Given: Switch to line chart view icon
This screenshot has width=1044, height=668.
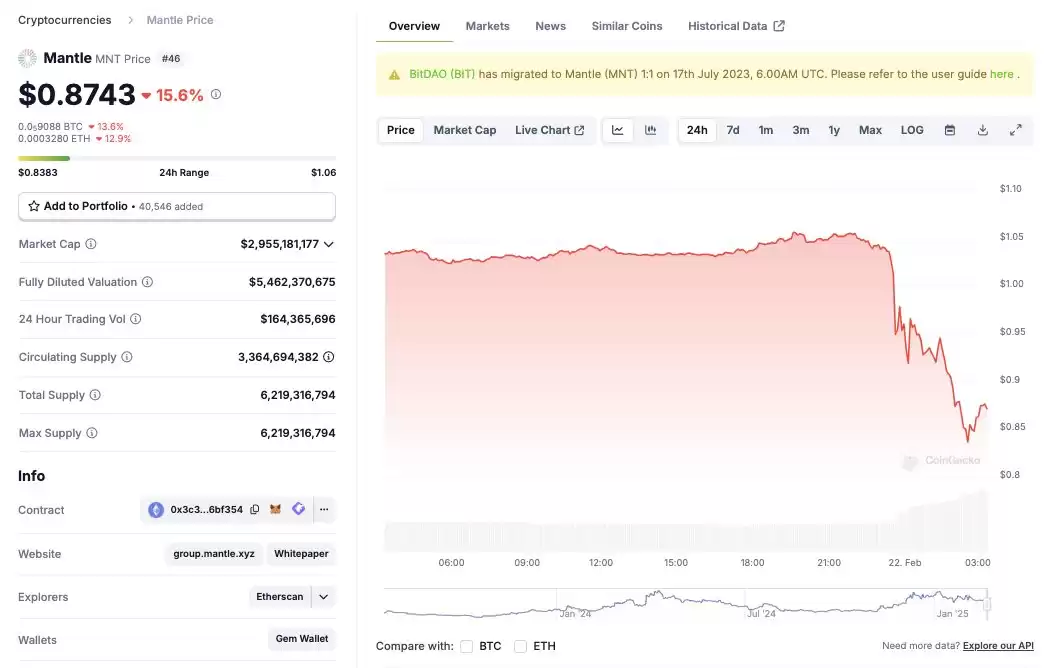Looking at the screenshot, I should point(618,130).
